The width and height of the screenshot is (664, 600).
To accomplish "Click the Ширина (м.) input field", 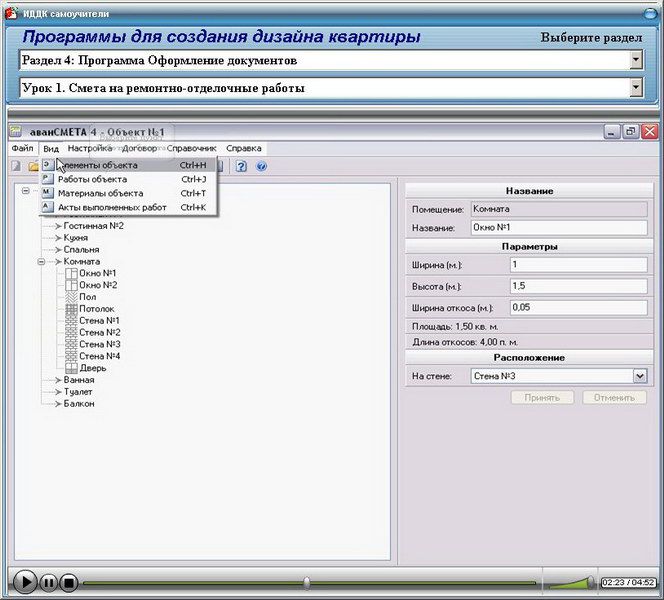I will pyautogui.click(x=578, y=265).
